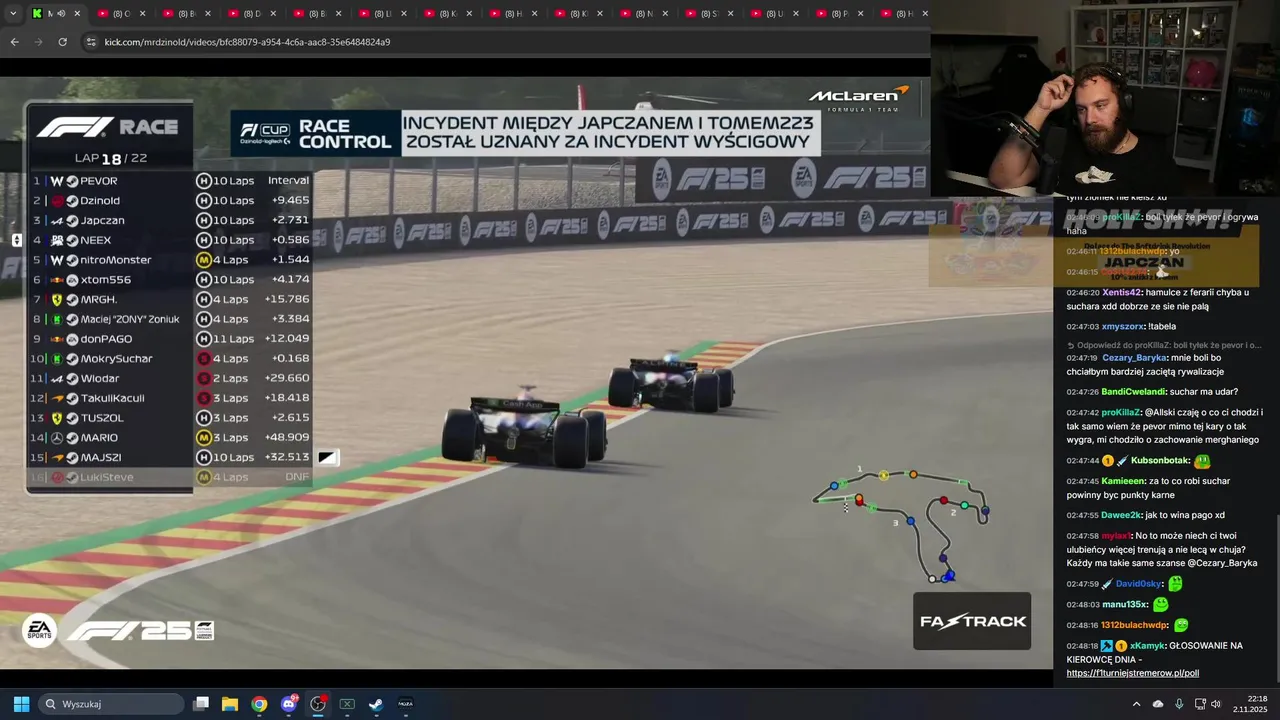Switch to the "(8) N" YouTube tab
The height and width of the screenshot is (720, 1280).
coord(643,13)
